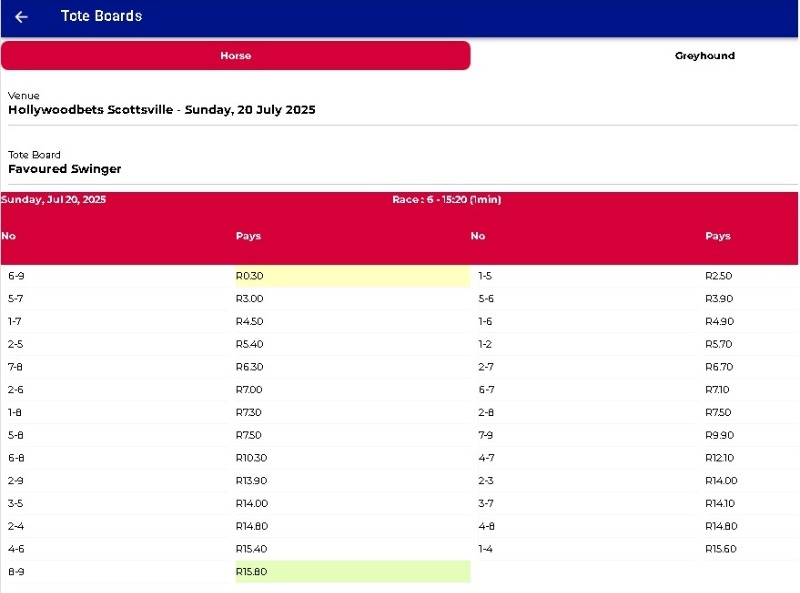
Task: Choose the 1-4 combination entry
Action: pyautogui.click(x=486, y=548)
